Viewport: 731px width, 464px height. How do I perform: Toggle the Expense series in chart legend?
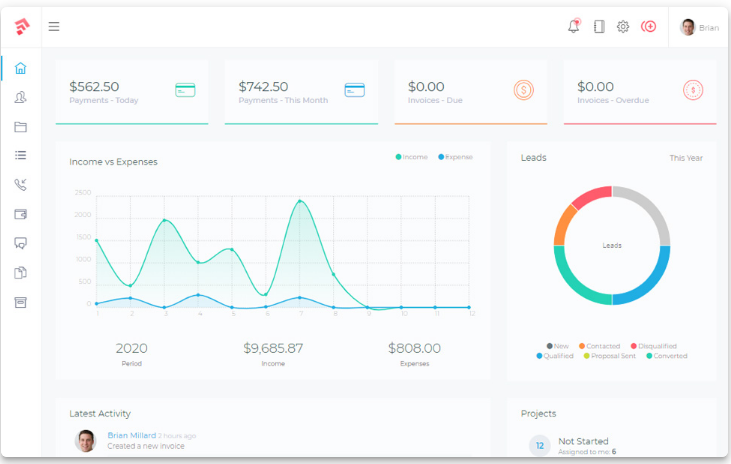pyautogui.click(x=456, y=157)
